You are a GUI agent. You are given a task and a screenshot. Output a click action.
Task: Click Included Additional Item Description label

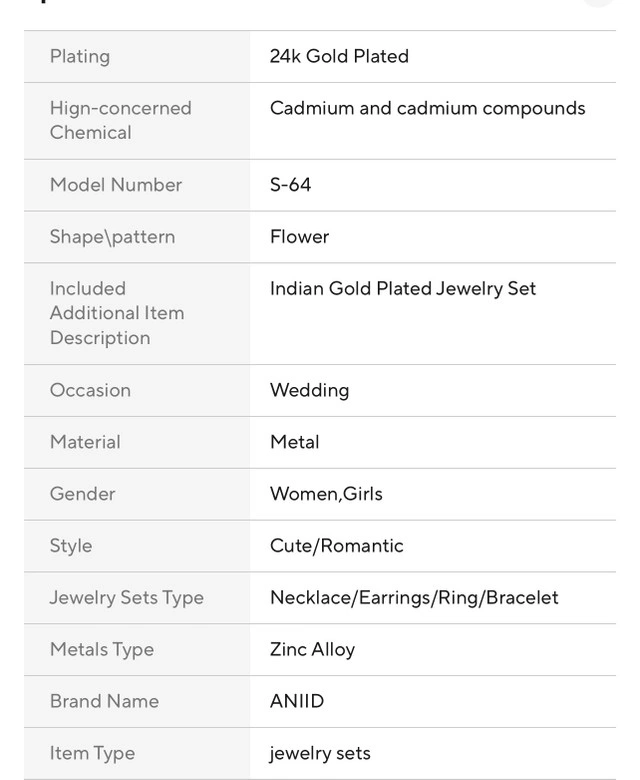[117, 313]
